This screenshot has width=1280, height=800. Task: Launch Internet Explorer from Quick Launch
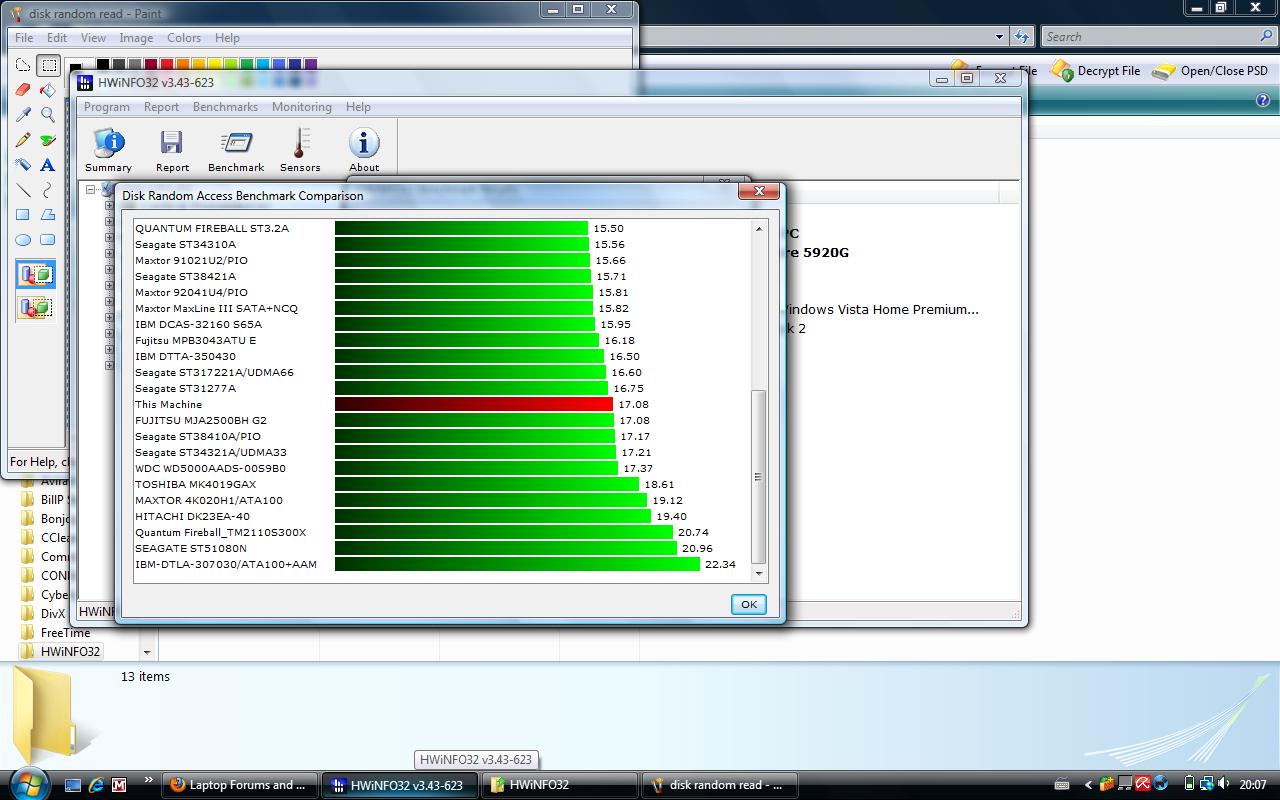(96, 785)
